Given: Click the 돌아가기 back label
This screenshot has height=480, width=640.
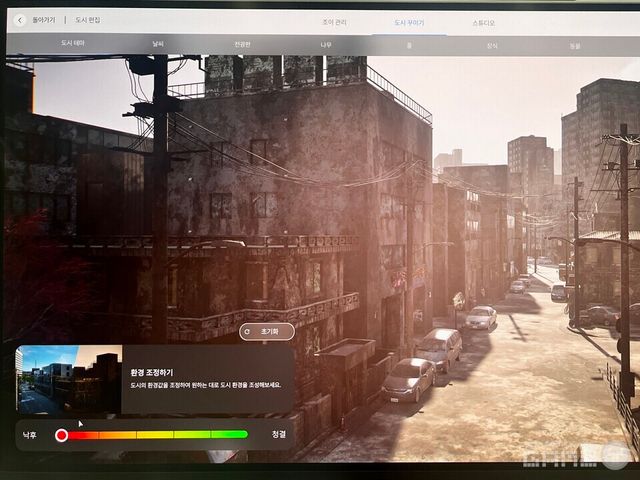Looking at the screenshot, I should pos(44,19).
